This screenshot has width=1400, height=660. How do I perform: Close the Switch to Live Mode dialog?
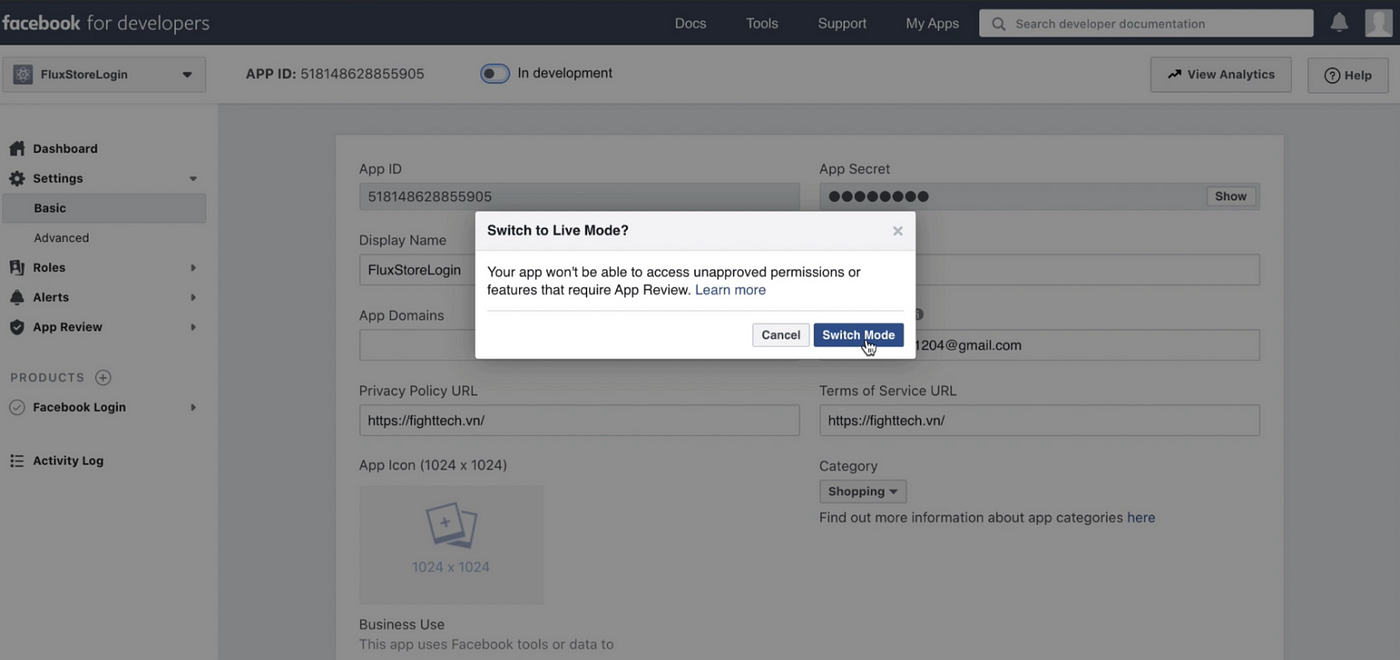coord(898,231)
